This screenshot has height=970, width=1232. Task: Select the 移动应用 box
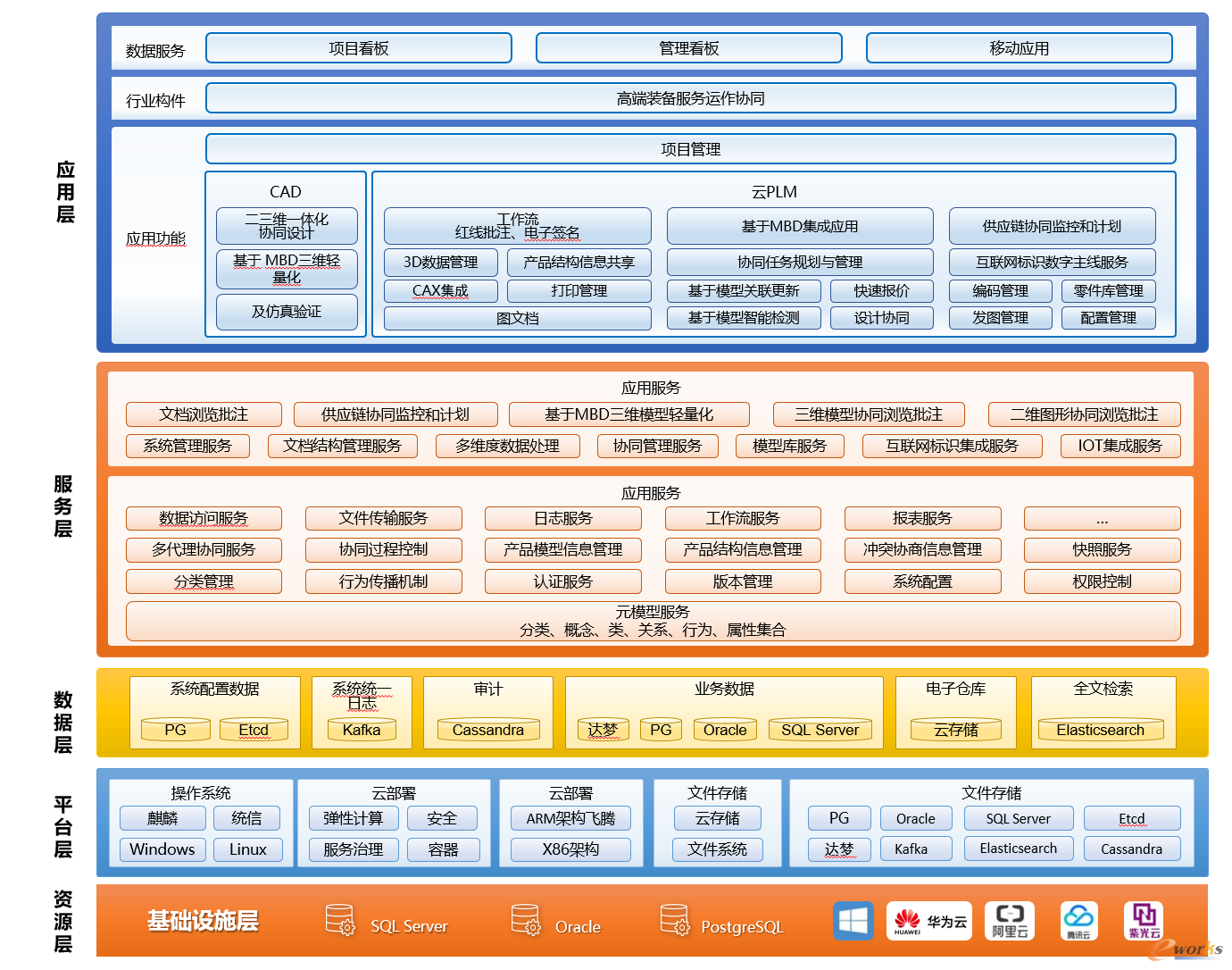pyautogui.click(x=1020, y=48)
